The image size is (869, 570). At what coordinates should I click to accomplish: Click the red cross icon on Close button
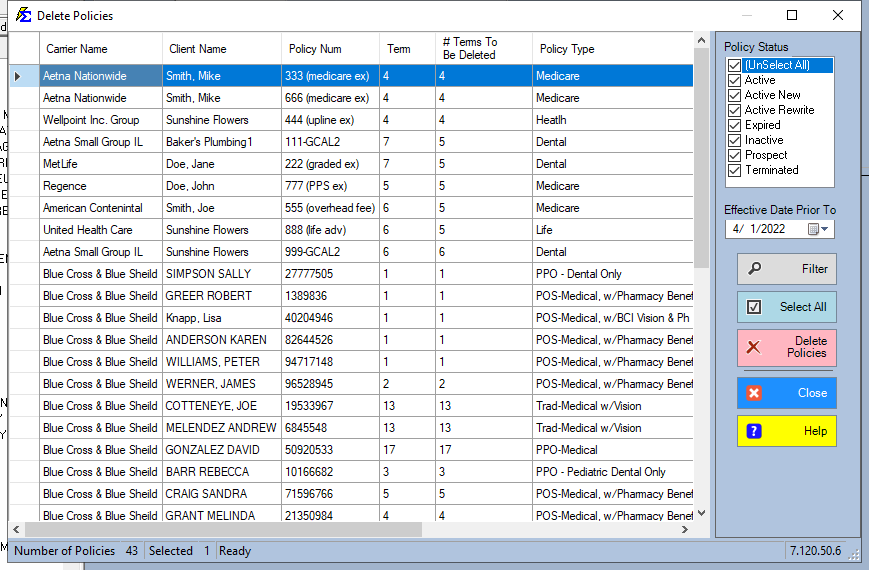click(754, 393)
